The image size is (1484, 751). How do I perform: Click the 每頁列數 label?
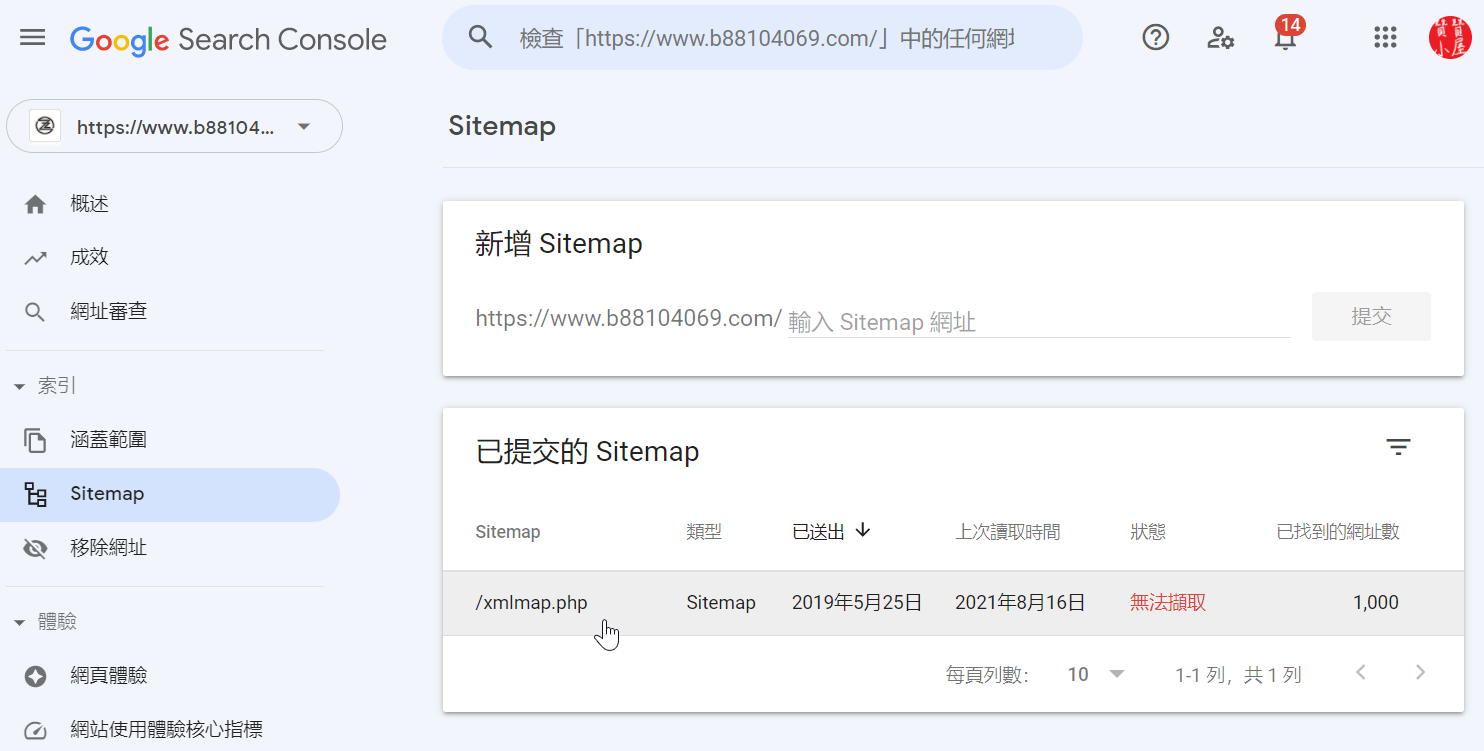(987, 675)
